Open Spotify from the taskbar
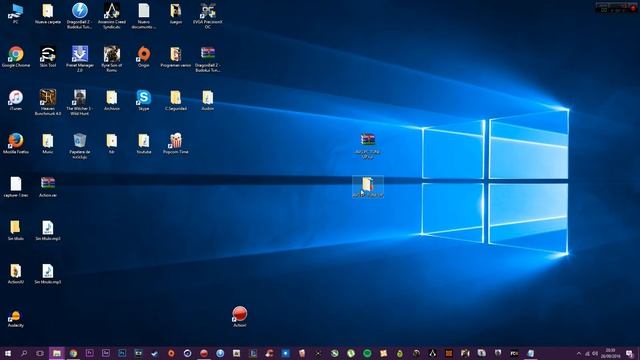The width and height of the screenshot is (640, 360). pyautogui.click(x=367, y=353)
